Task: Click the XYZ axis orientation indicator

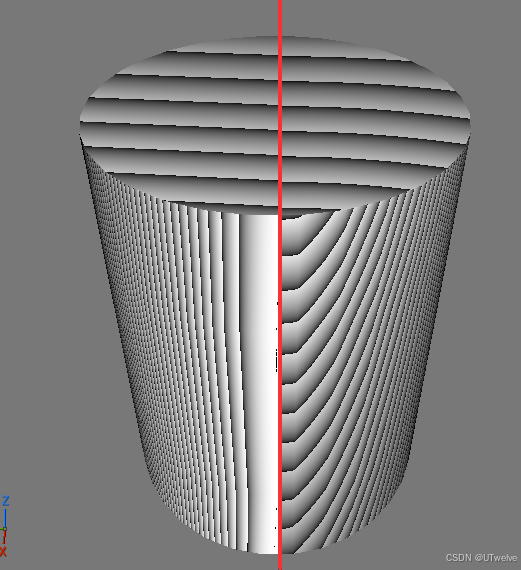Action: point(5,525)
